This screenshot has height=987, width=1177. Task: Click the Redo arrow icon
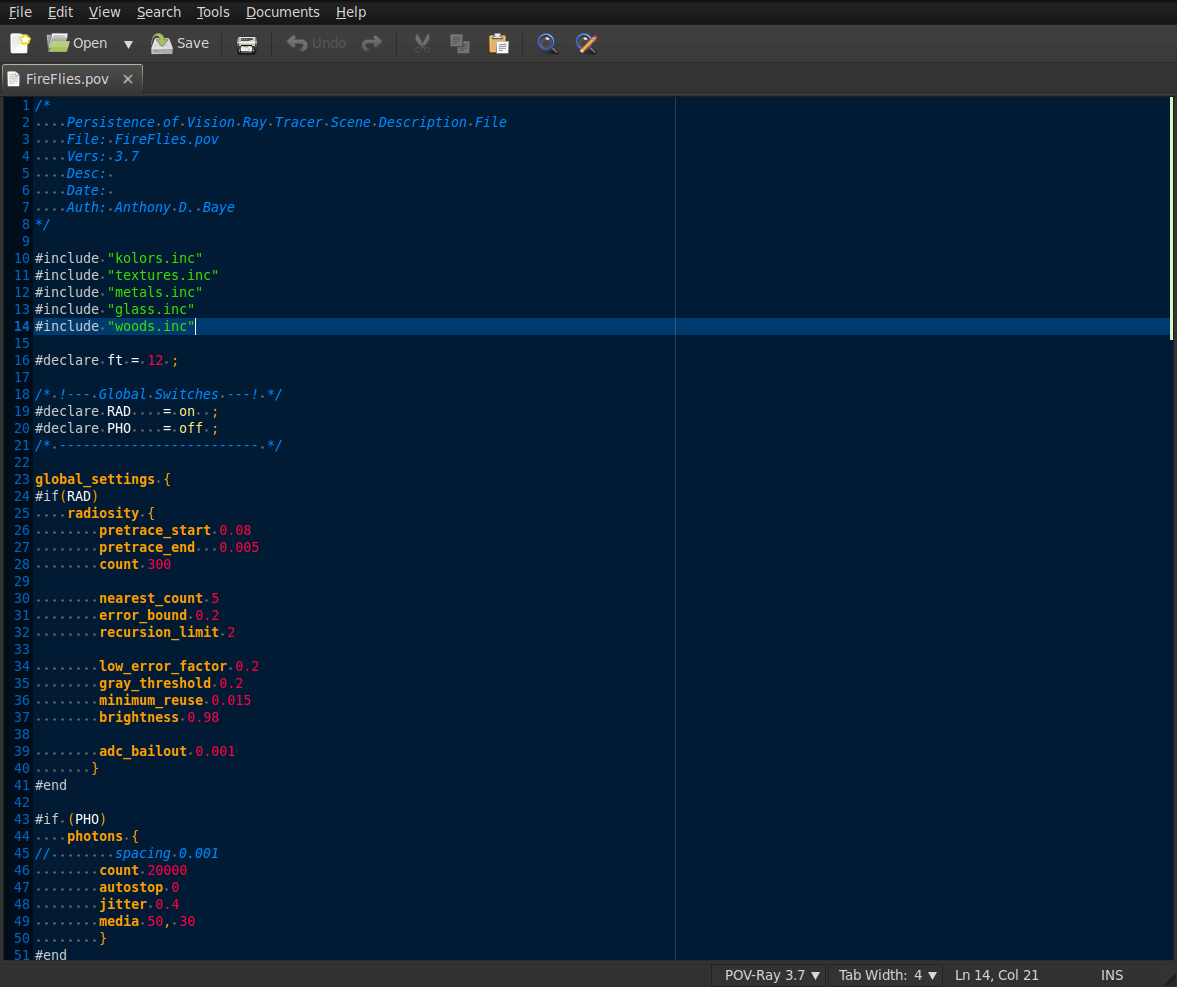coord(372,43)
